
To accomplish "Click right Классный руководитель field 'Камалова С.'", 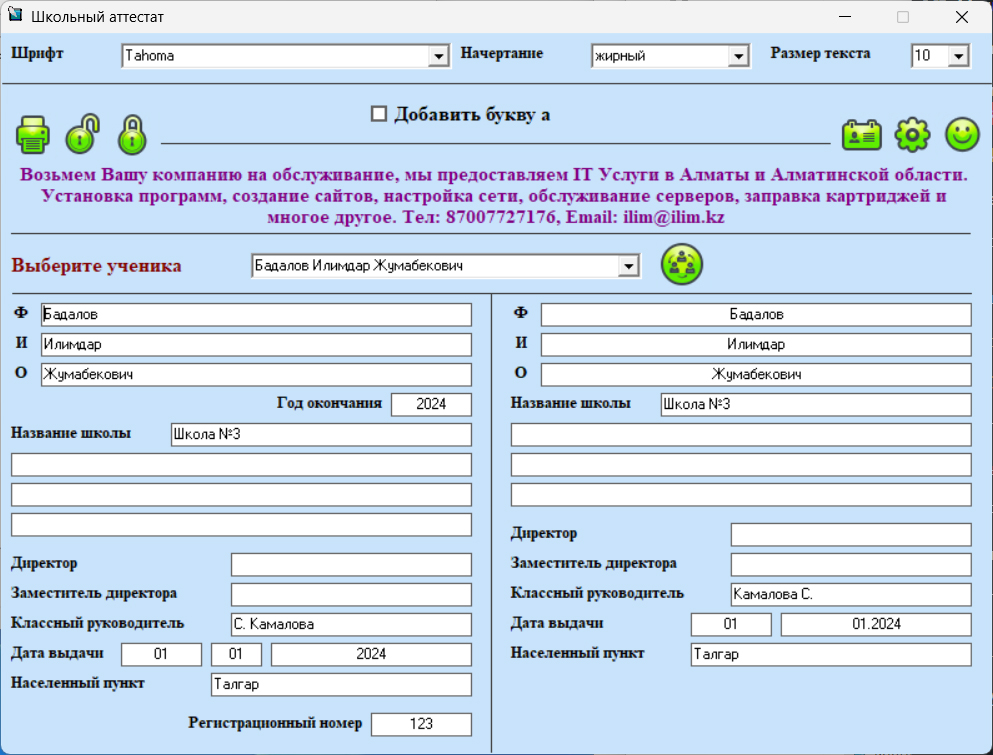I will pos(851,594).
